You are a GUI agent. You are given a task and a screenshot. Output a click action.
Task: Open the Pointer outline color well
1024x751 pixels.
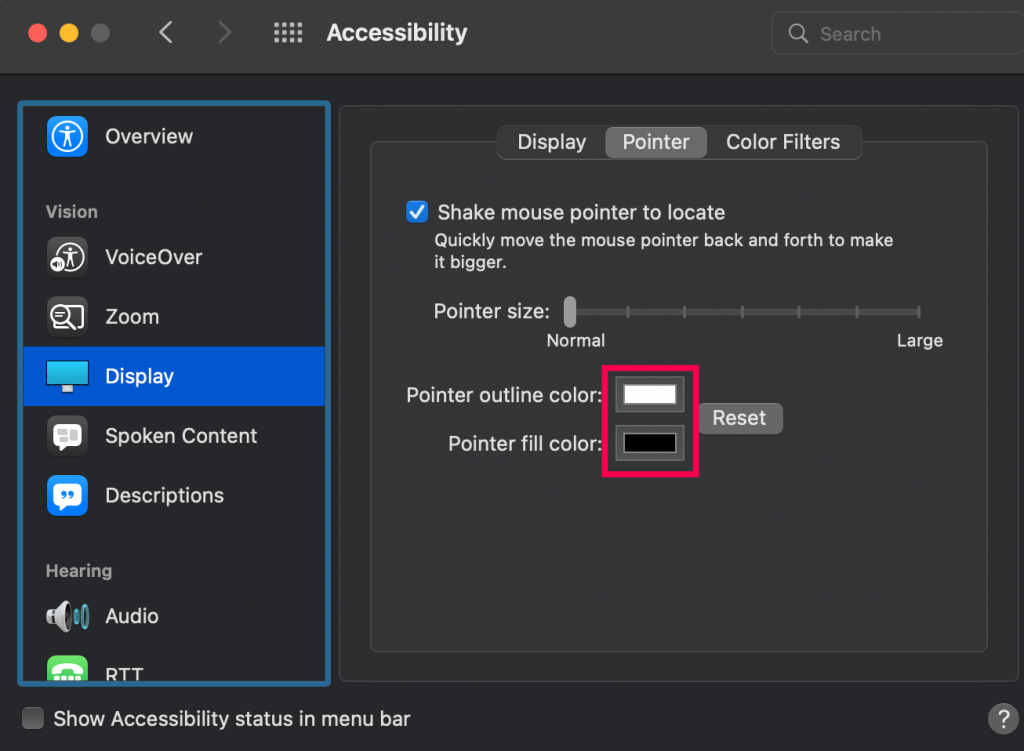point(649,394)
